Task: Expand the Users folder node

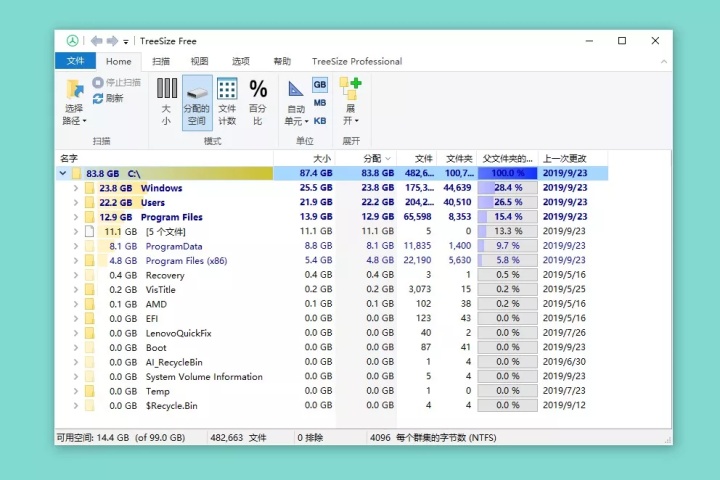Action: [x=76, y=203]
